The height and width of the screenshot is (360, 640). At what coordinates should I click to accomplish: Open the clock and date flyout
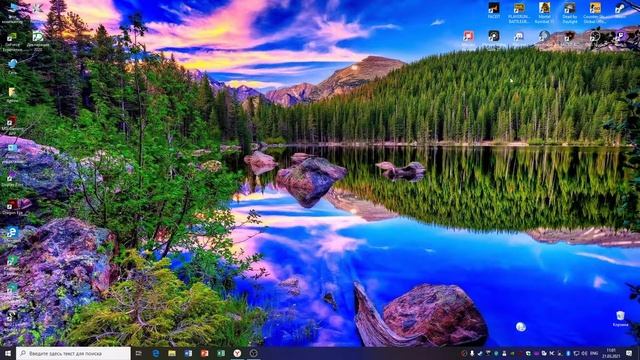click(611, 353)
